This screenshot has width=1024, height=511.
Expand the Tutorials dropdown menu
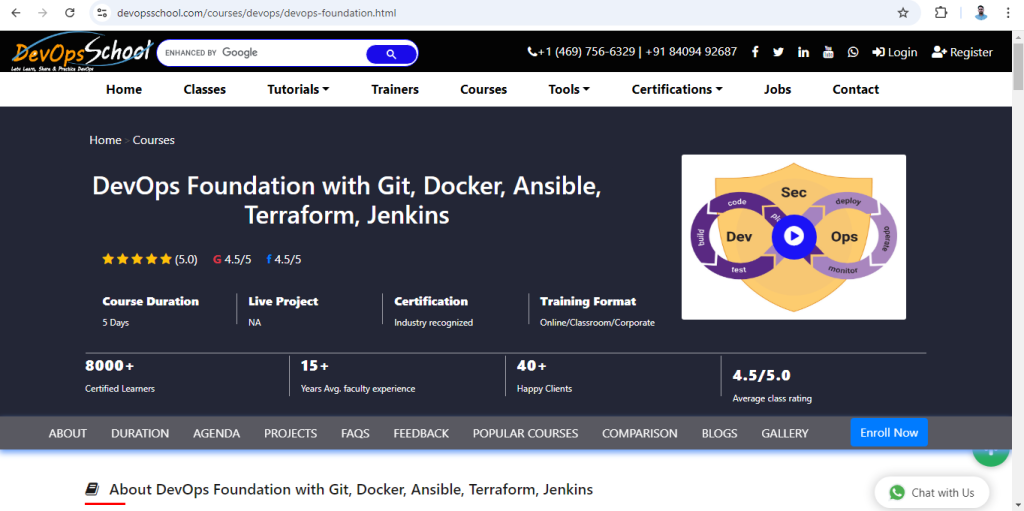tap(298, 90)
